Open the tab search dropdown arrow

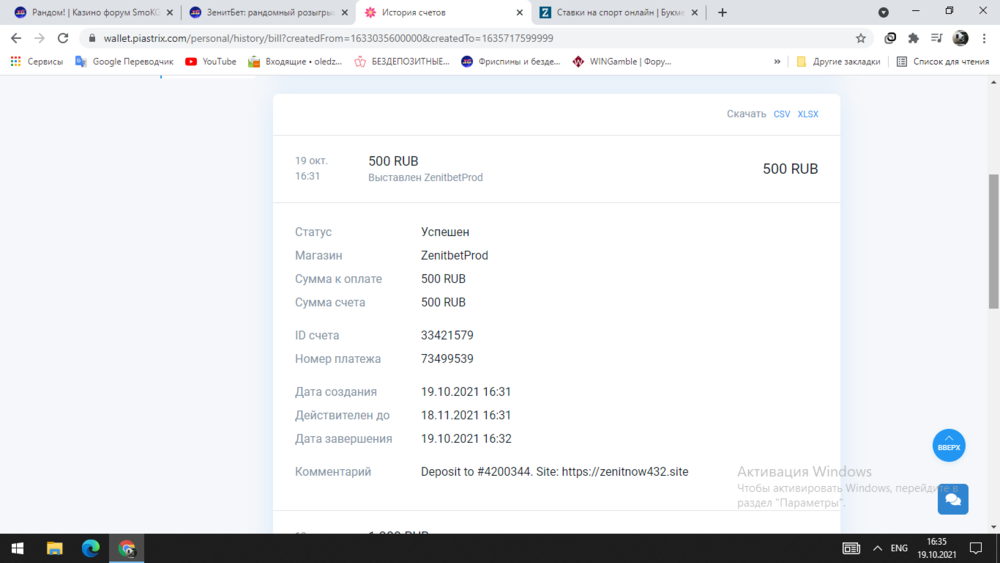tap(883, 13)
